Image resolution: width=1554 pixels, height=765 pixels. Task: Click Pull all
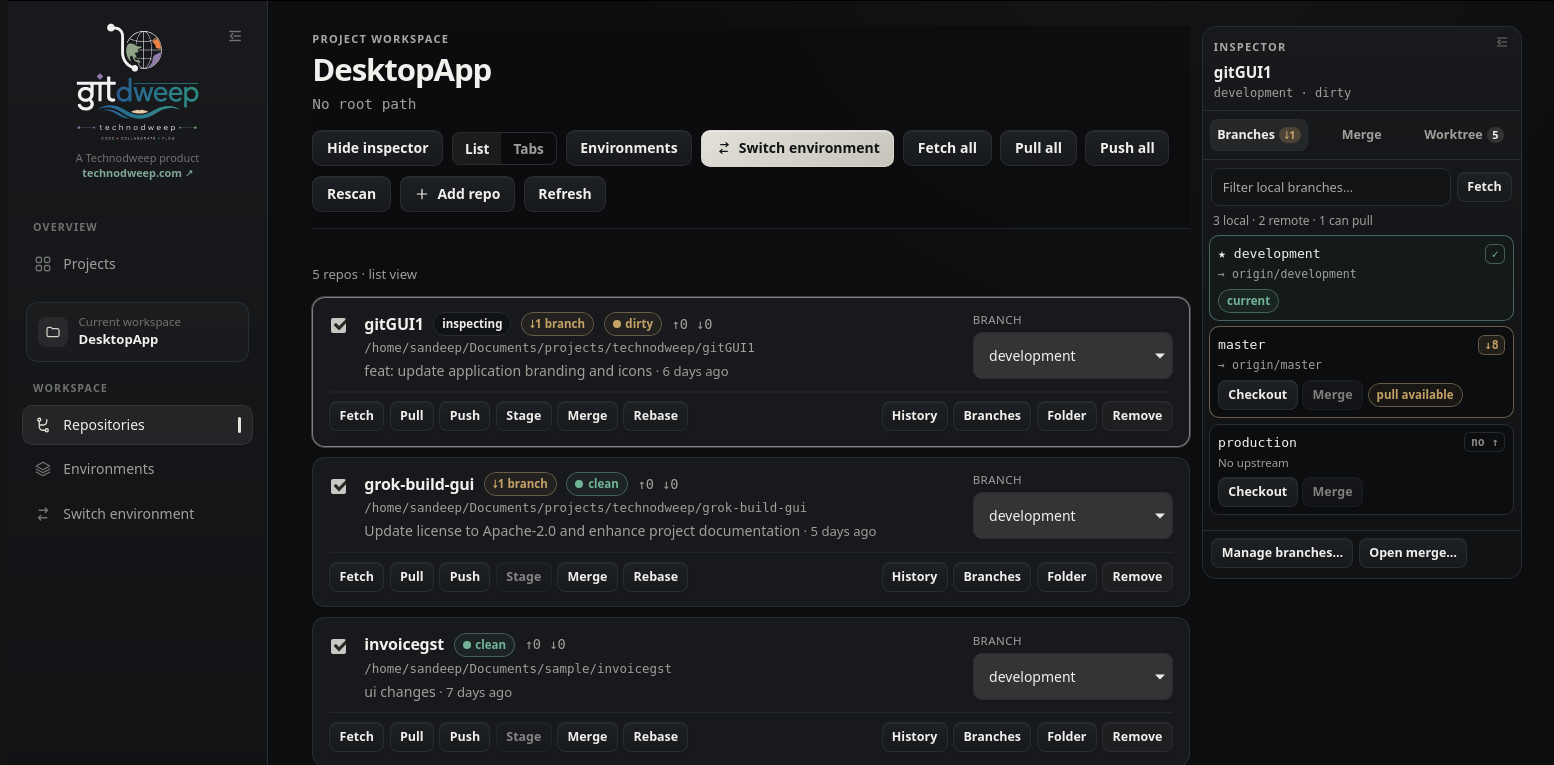[1038, 148]
